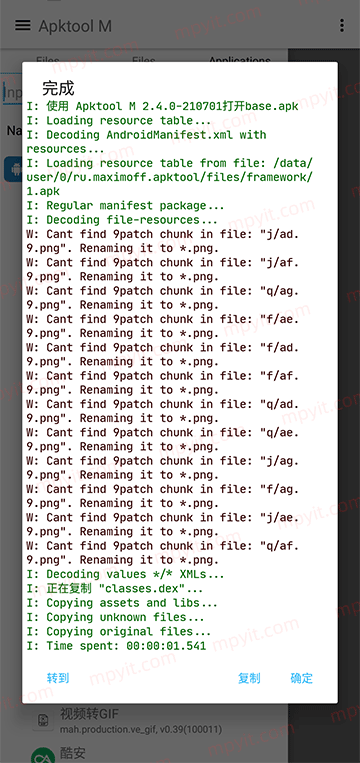
Task: Click the 完成 dialog title
Action: [58, 88]
